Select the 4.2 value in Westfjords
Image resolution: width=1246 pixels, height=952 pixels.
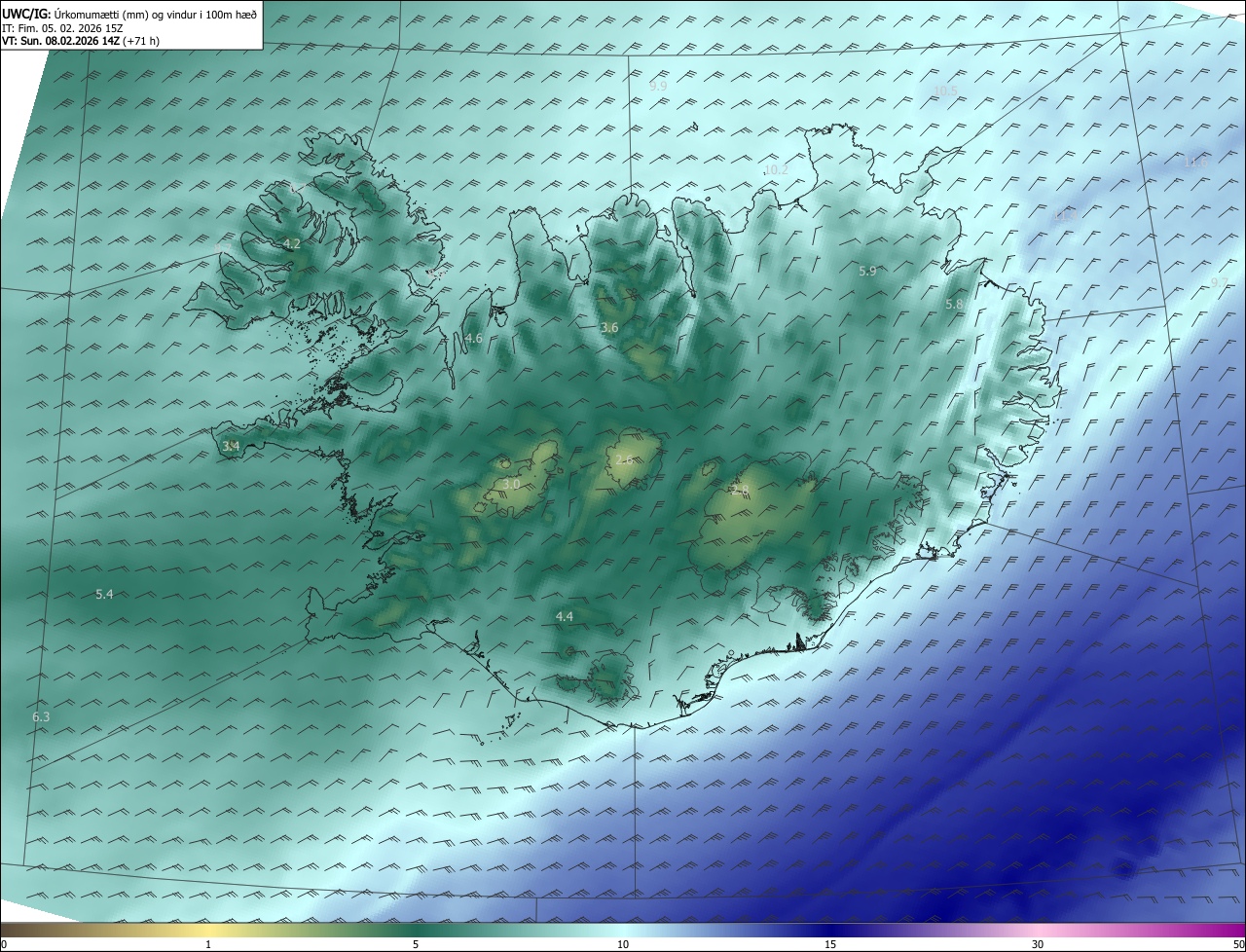pos(291,244)
